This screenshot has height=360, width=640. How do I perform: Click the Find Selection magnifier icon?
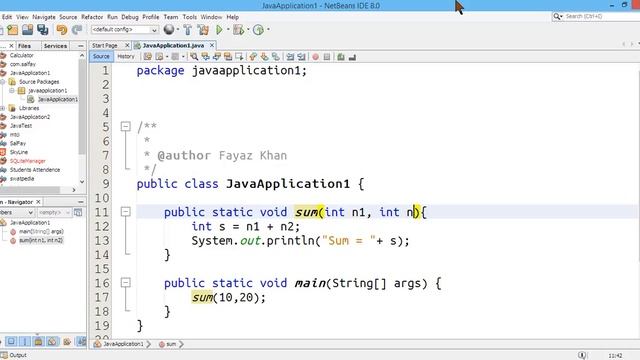(x=194, y=57)
